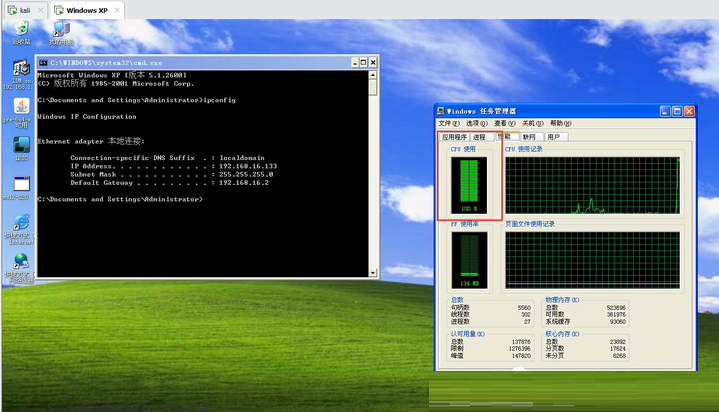Click the physical memory total 523696
Image resolution: width=719 pixels, height=412 pixels.
[x=616, y=308]
